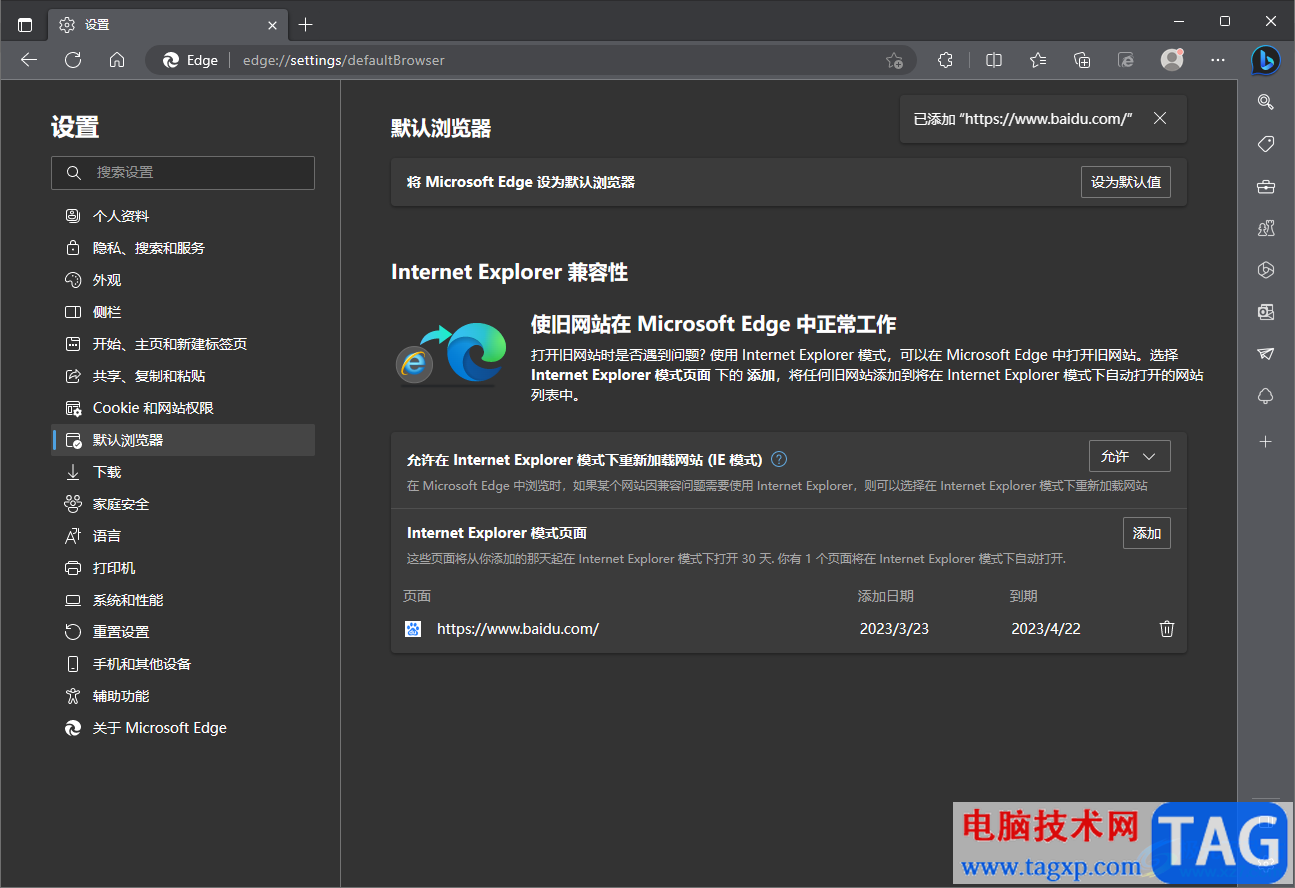1295x888 pixels.
Task: Open the sidebar Microsoft 365 icon
Action: coord(1266,270)
